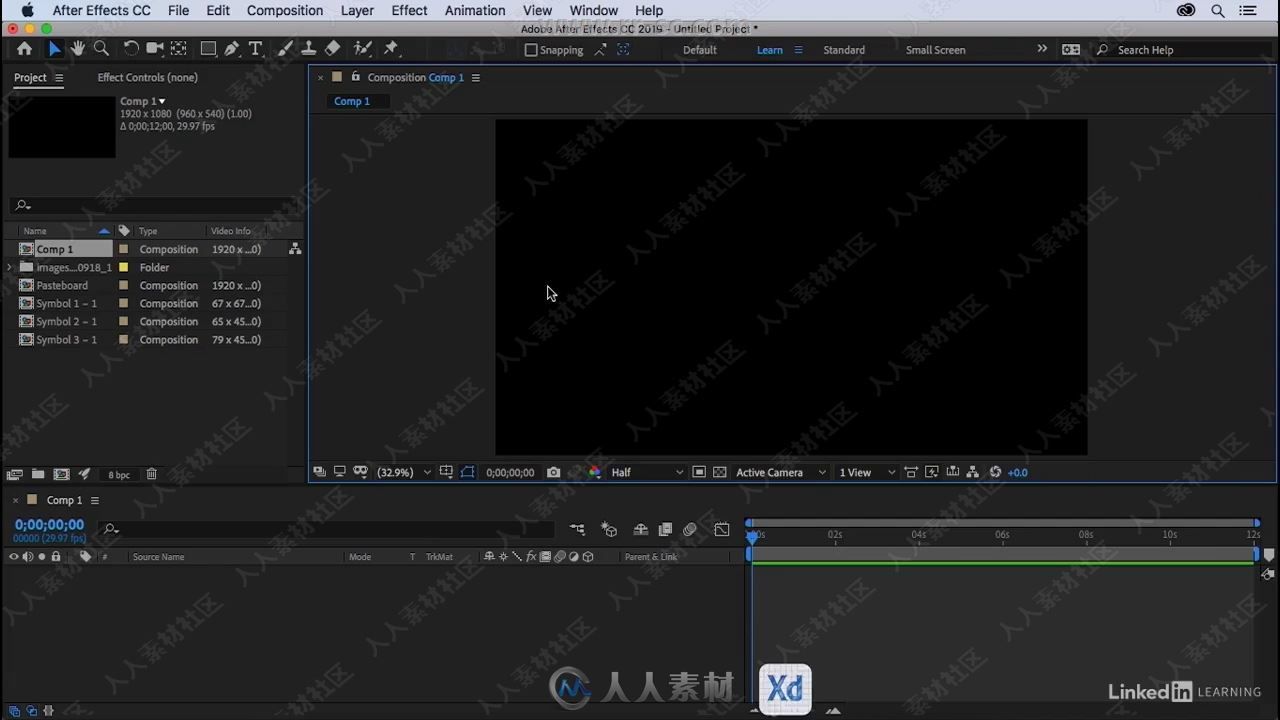Click the Comp 1 breadcrumb in the viewer
1280x720 pixels.
(x=352, y=101)
